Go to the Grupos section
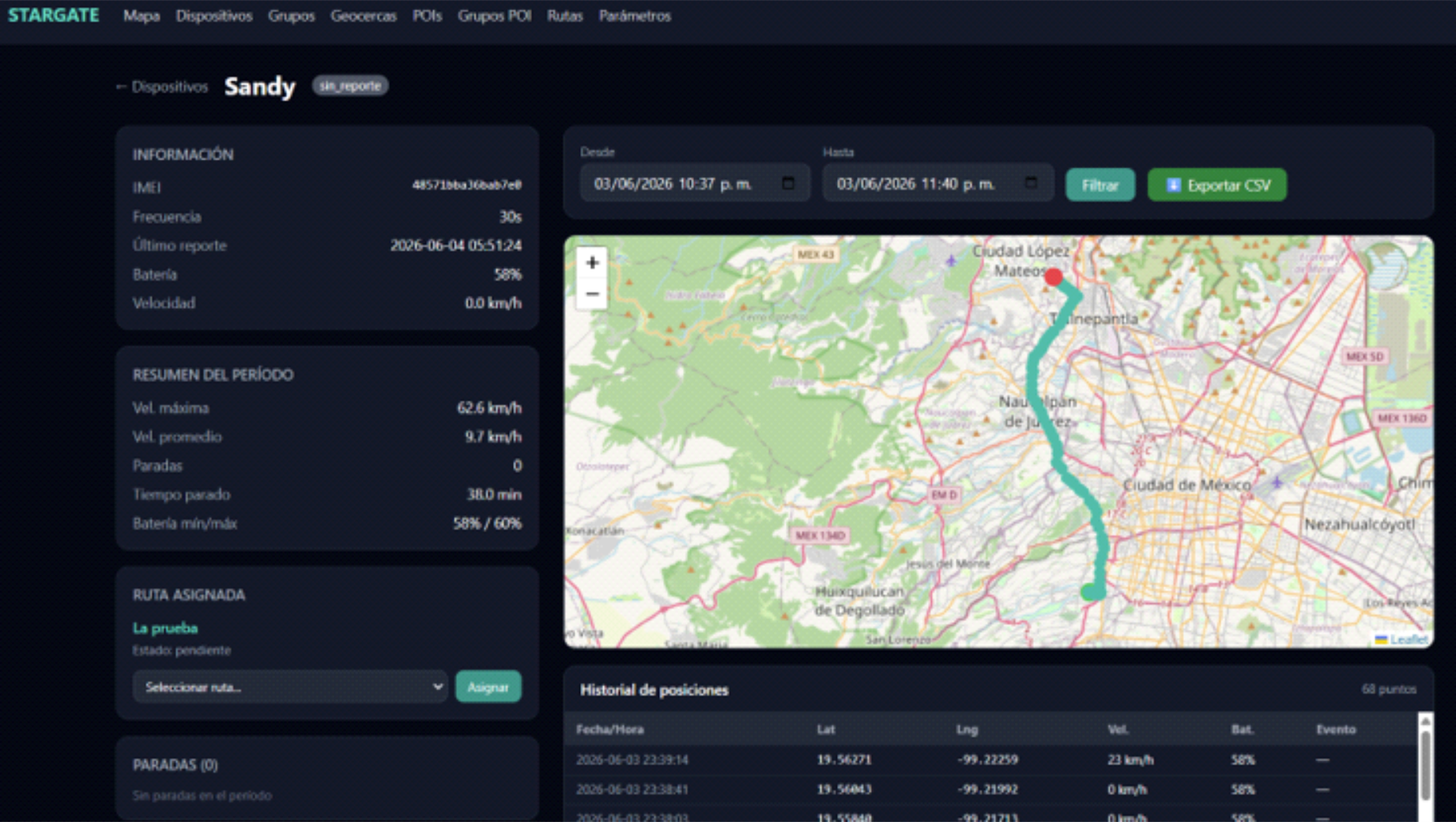Image resolution: width=1456 pixels, height=822 pixels. [291, 16]
